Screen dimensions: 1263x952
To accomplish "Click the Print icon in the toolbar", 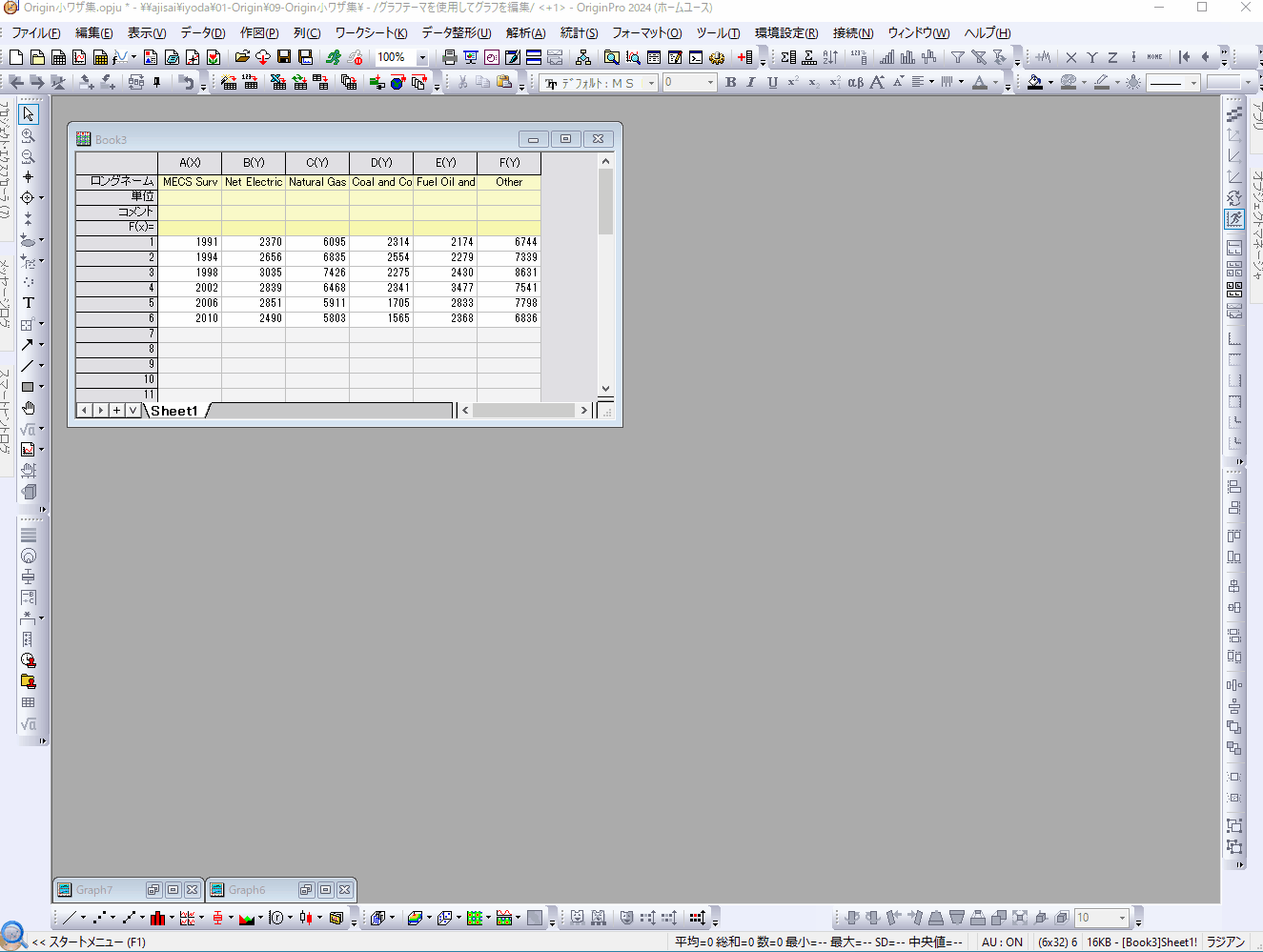I will click(x=450, y=57).
